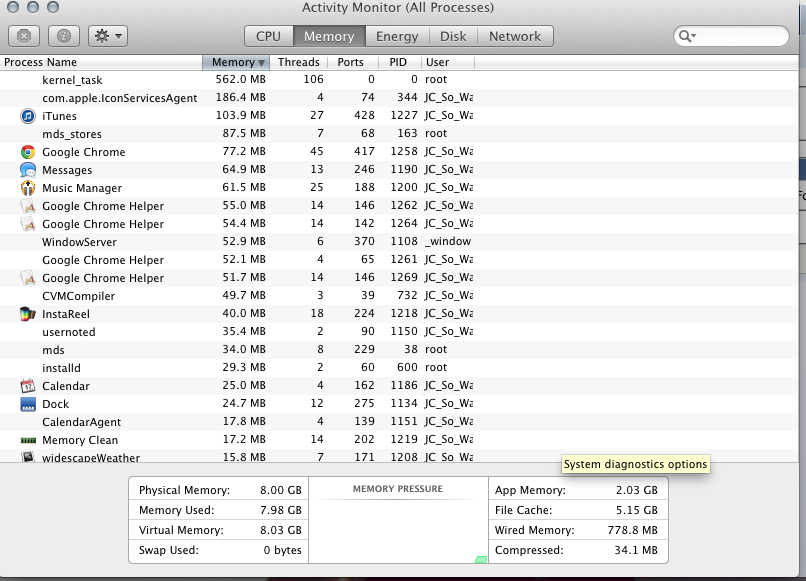Viewport: 806px width, 581px height.
Task: Select the Google Chrome Helper with PID 1261
Action: click(399, 260)
